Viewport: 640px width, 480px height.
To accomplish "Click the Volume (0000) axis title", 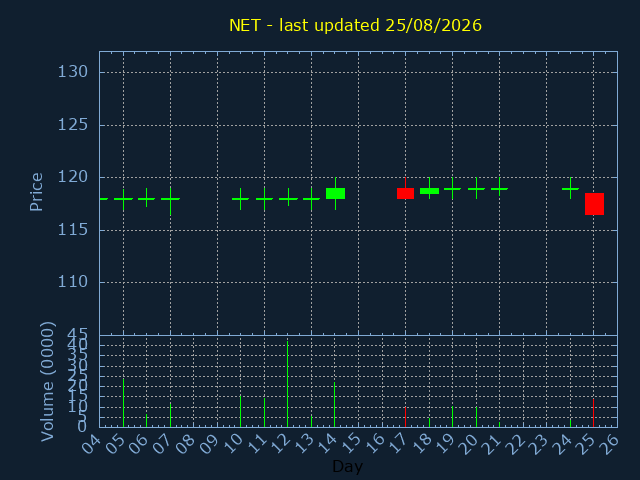I will [x=47, y=382].
